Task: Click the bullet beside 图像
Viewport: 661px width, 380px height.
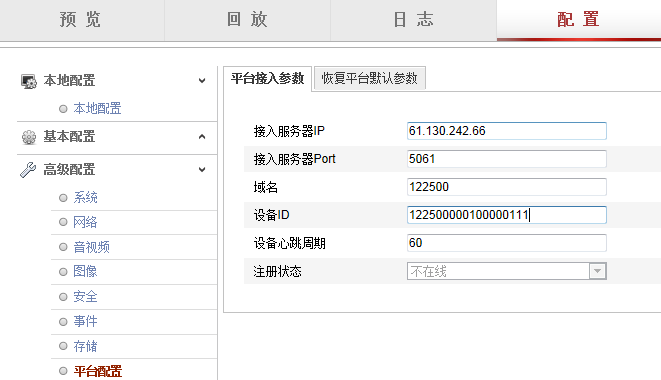Action: 63,272
